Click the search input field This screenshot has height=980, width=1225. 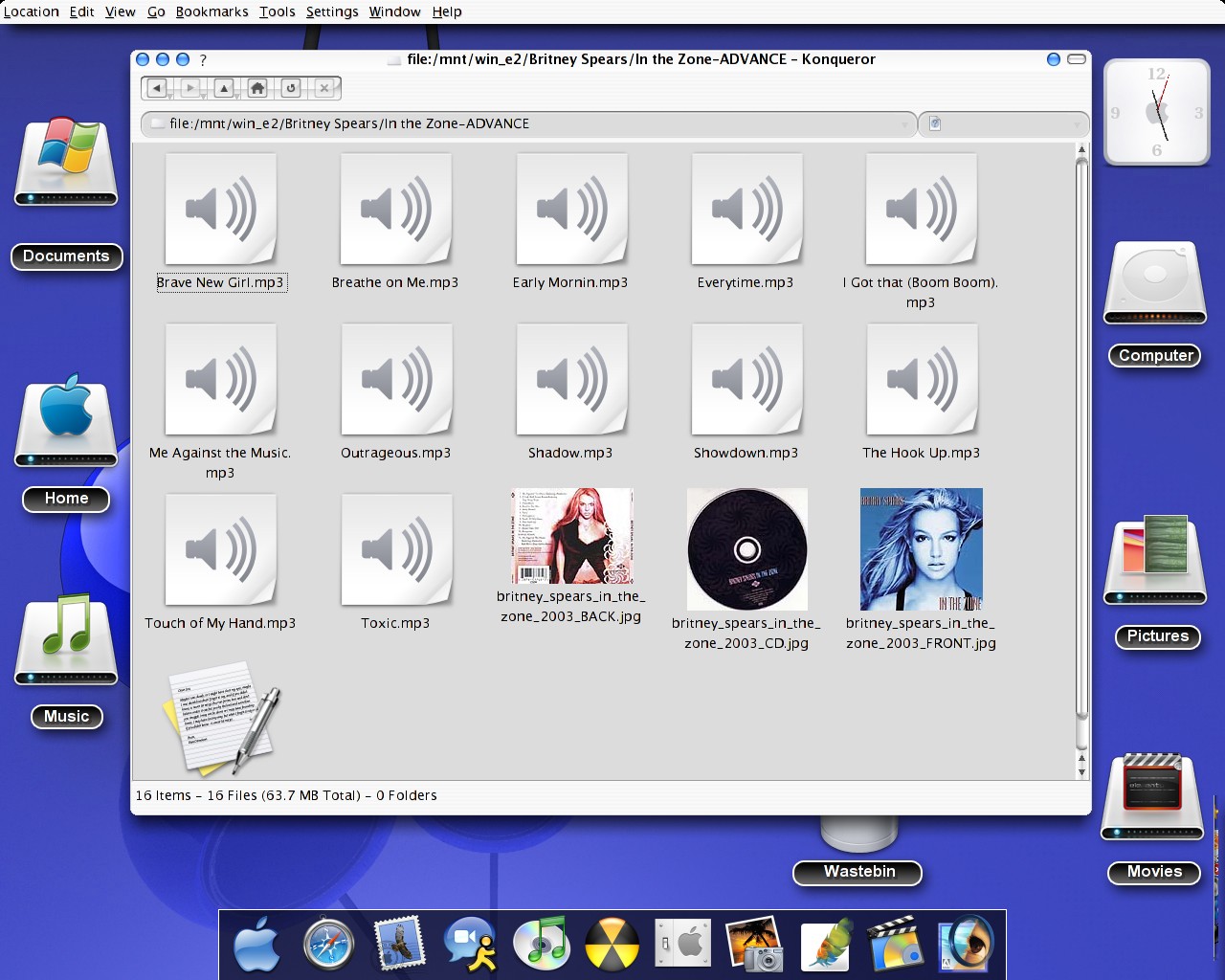coord(1003,123)
